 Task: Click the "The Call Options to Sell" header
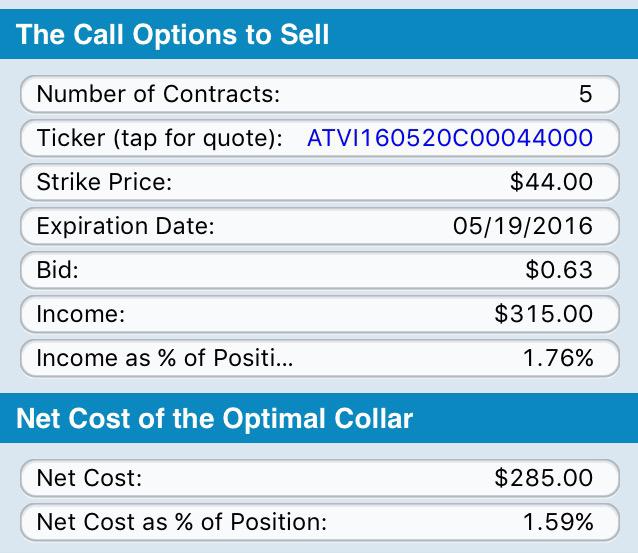point(174,35)
